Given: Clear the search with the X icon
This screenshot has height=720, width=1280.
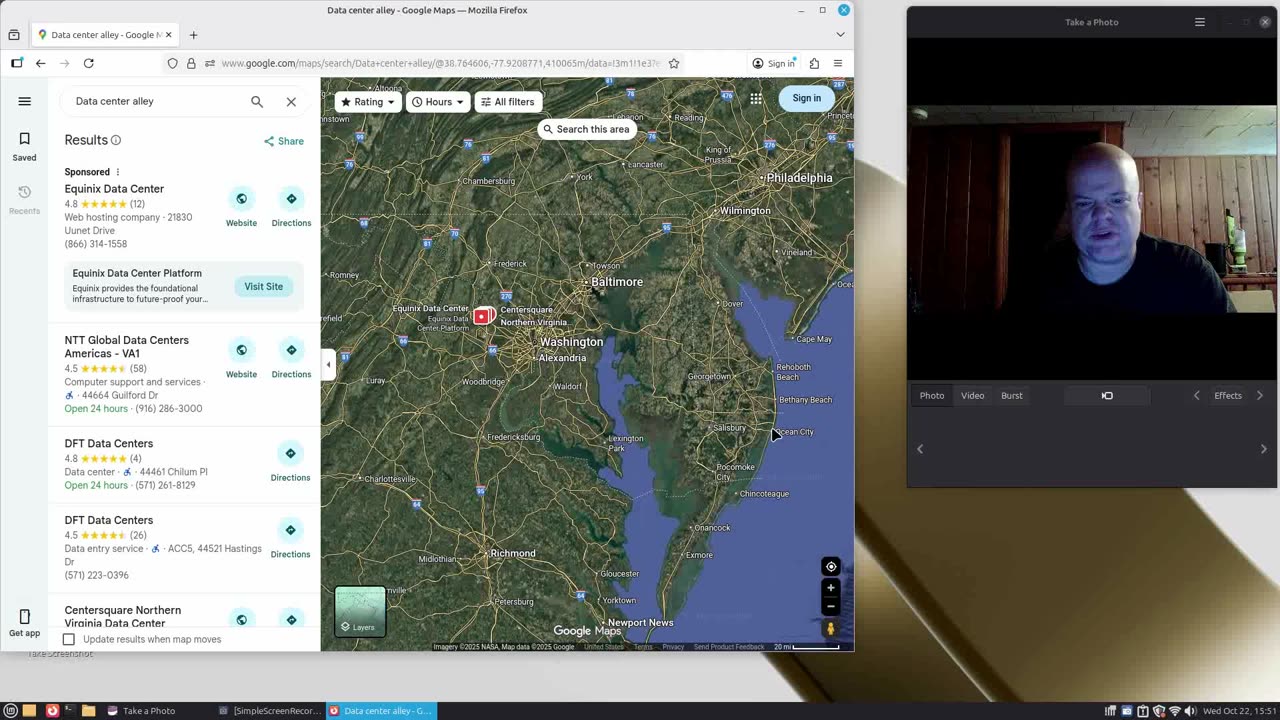Looking at the screenshot, I should point(291,101).
